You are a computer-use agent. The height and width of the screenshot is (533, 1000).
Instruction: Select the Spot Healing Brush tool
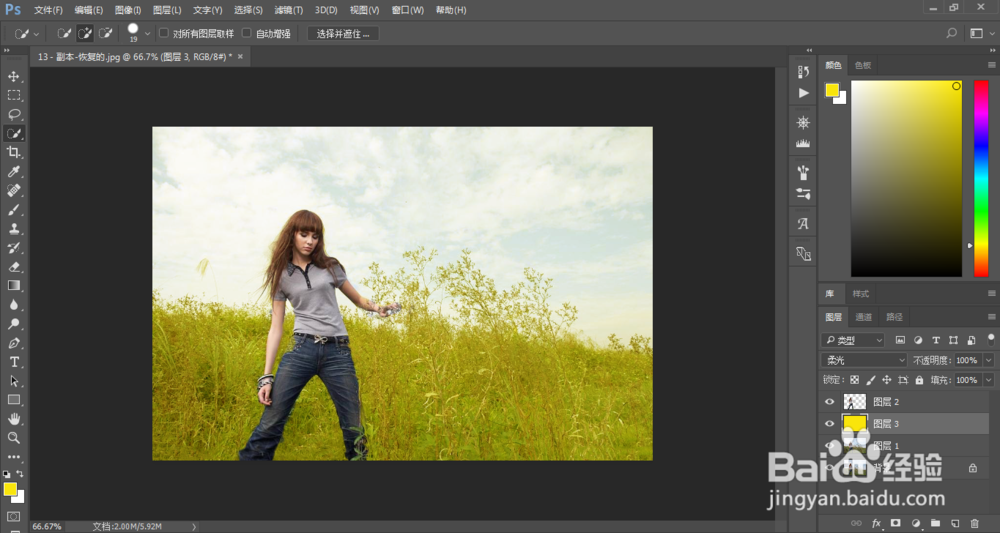(x=13, y=191)
